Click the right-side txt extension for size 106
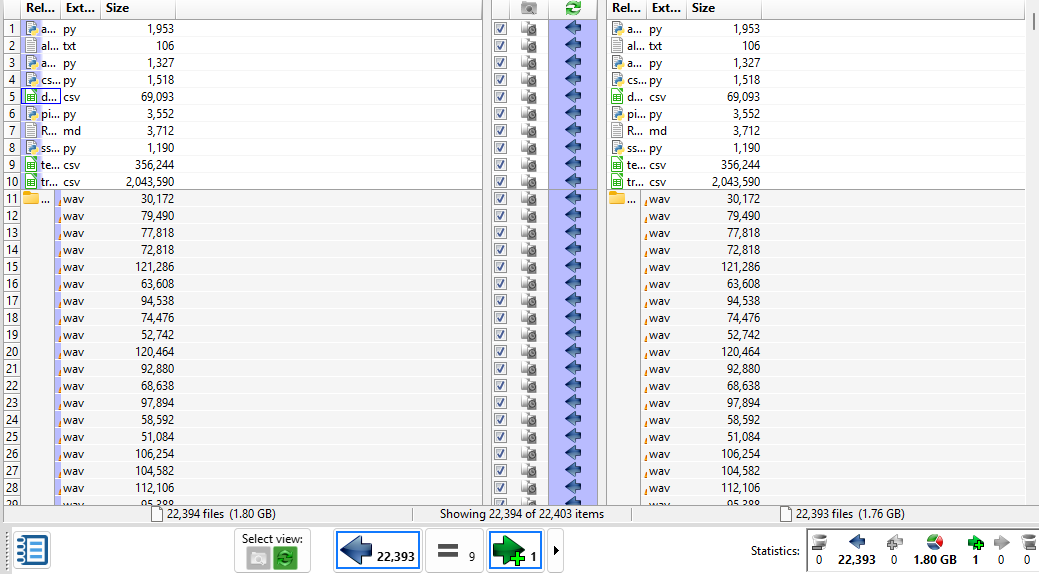The width and height of the screenshot is (1039, 574). pos(655,46)
